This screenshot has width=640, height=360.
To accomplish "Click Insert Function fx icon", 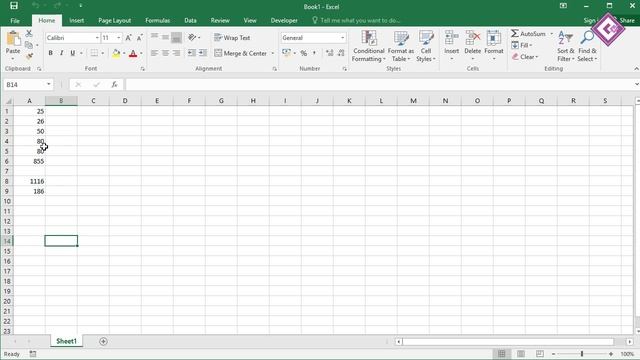I will click(114, 84).
